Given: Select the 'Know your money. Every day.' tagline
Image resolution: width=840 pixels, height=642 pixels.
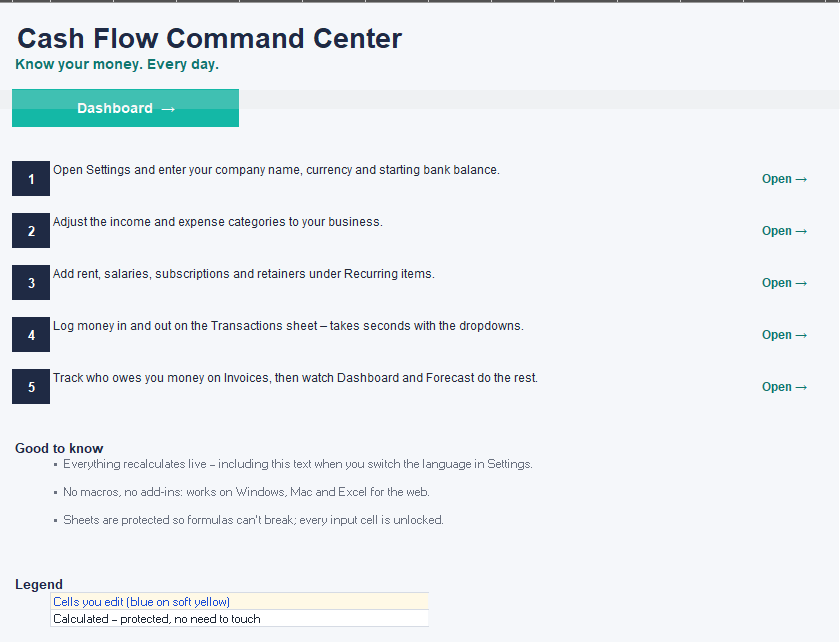Looking at the screenshot, I should 117,64.
